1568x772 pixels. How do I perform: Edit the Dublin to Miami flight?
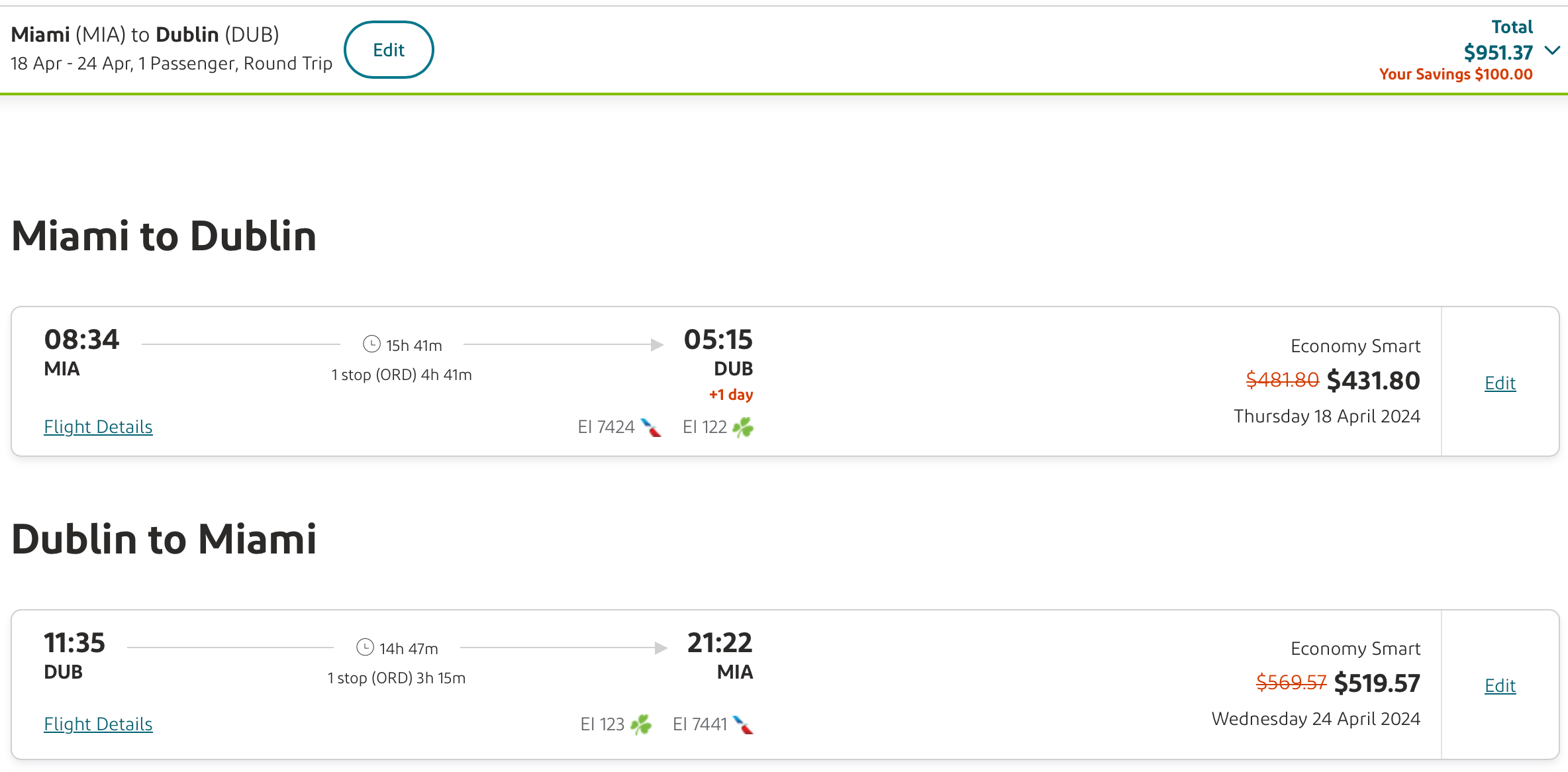pyautogui.click(x=1500, y=686)
